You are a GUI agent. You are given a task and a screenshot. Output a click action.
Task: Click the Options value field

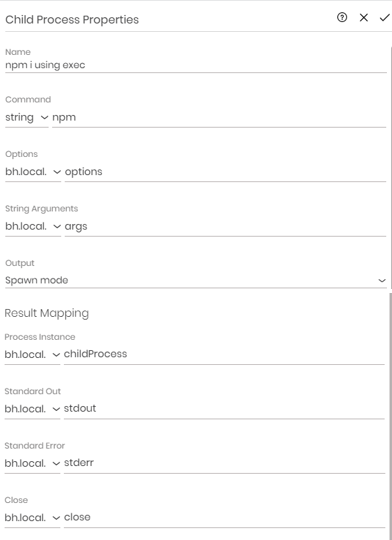click(225, 172)
